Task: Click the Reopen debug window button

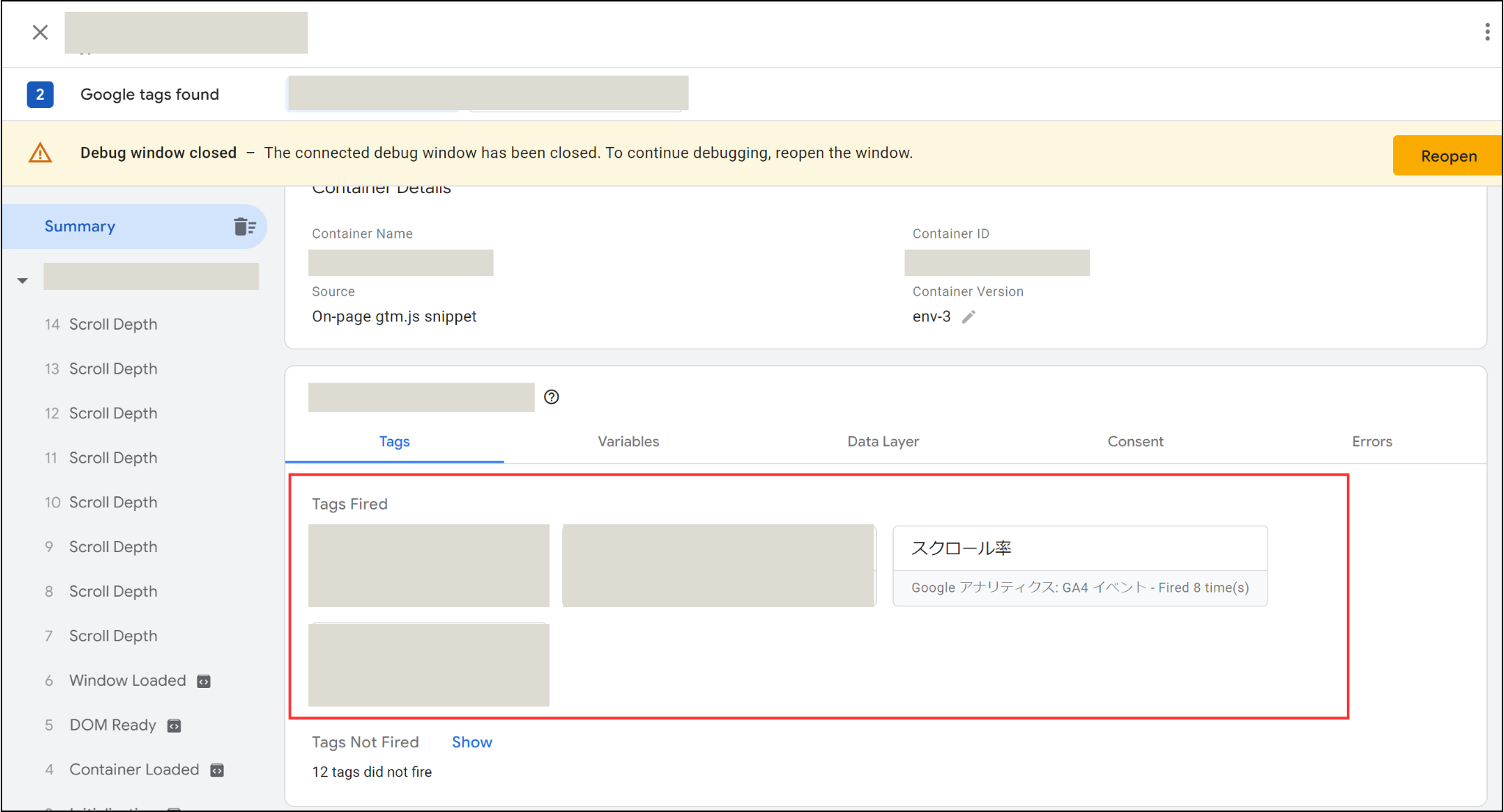Action: coord(1447,156)
